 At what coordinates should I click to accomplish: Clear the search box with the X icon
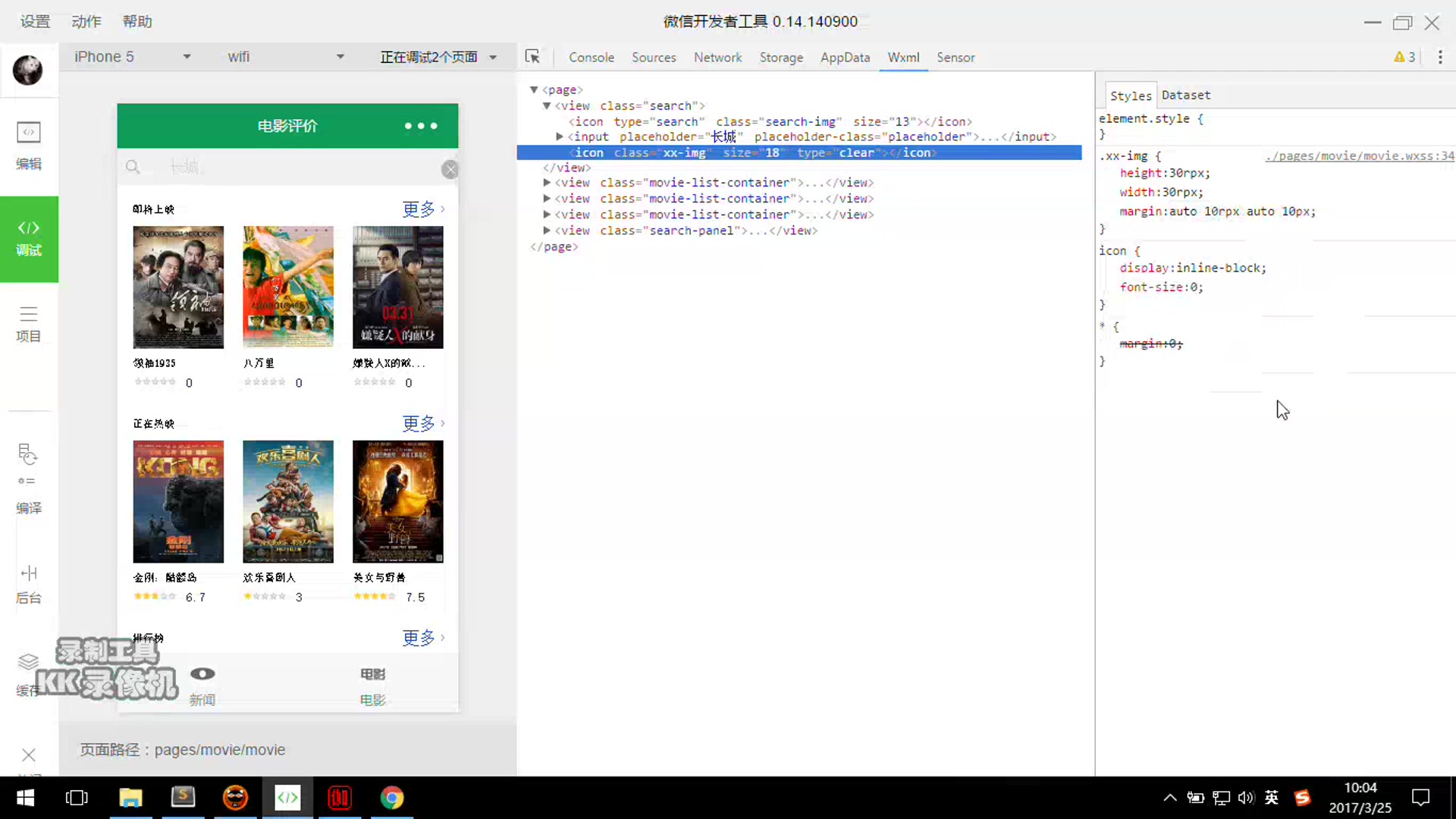pos(450,169)
